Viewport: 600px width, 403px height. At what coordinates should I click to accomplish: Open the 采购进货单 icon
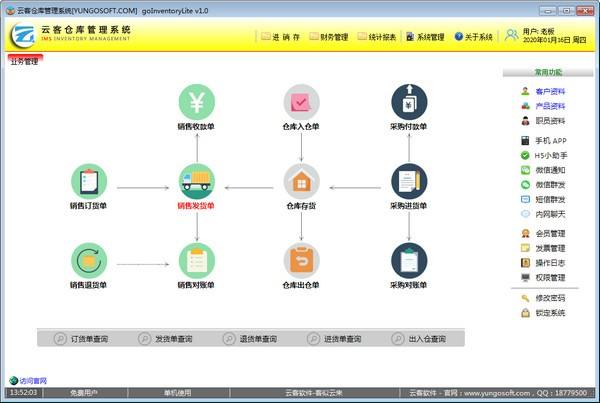tap(408, 181)
